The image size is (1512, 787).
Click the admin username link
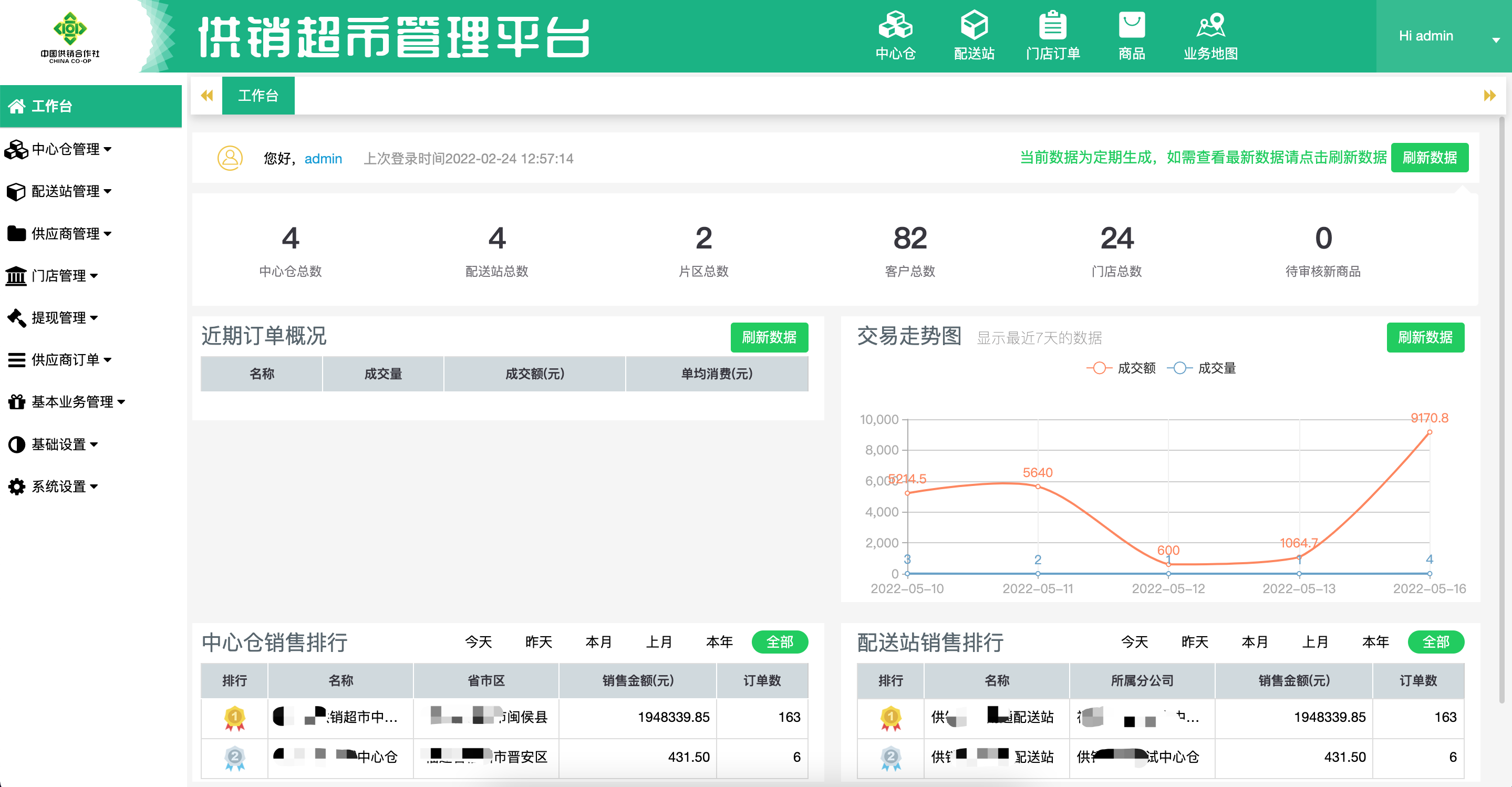click(323, 159)
